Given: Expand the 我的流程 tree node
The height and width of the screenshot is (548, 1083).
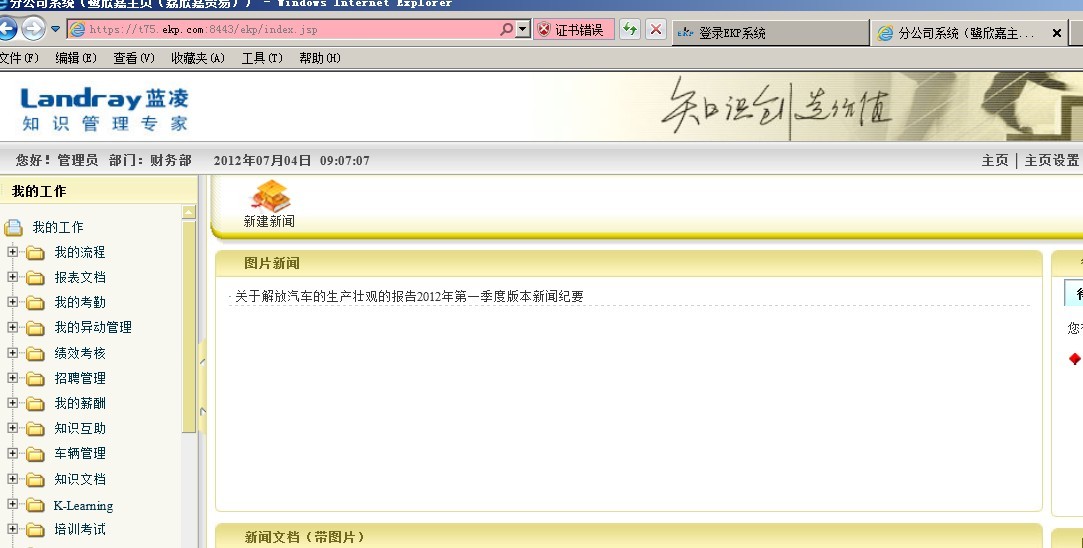Looking at the screenshot, I should tap(12, 252).
